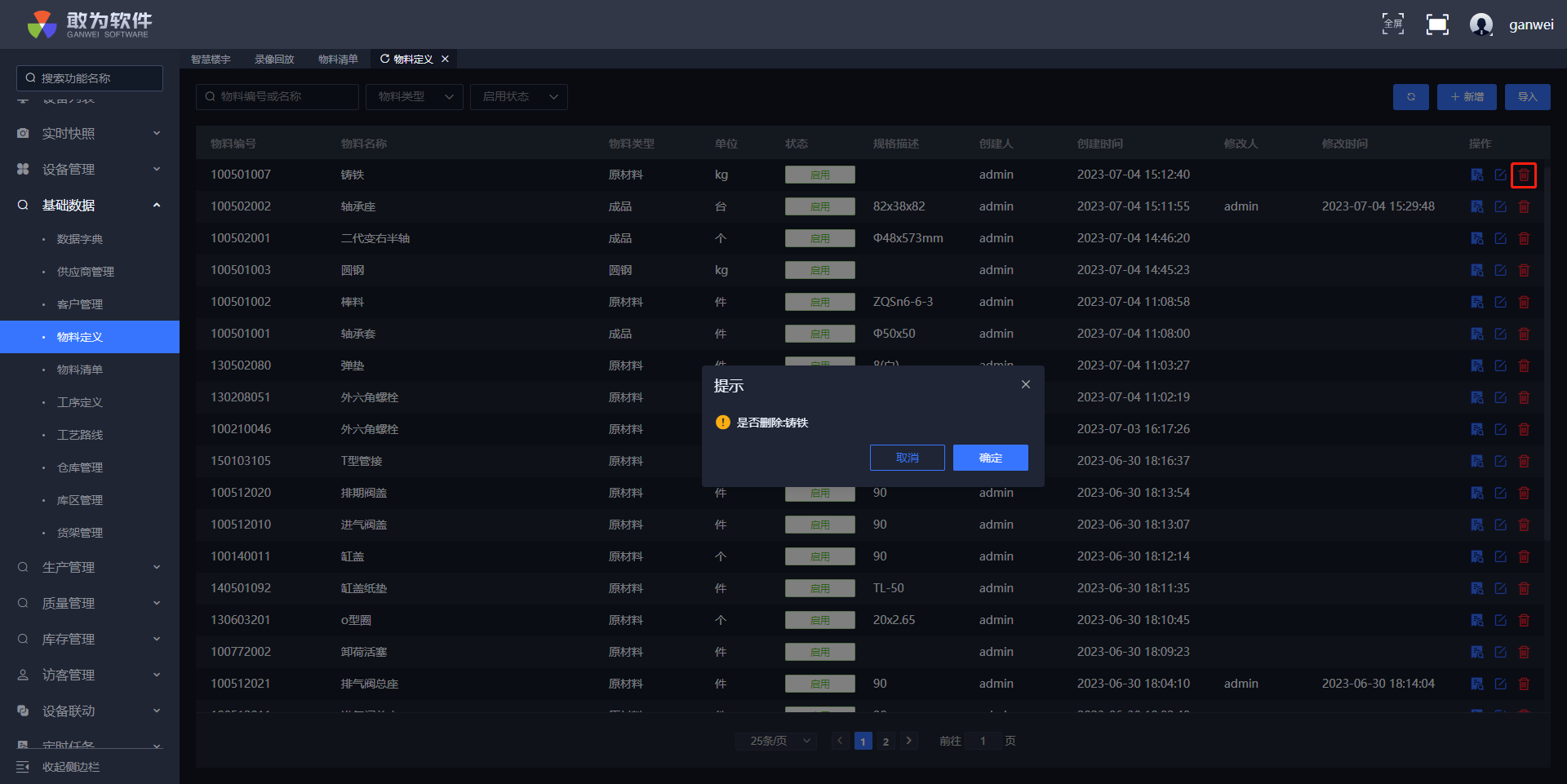Click the edit icon for 轴承座 row
The width and height of the screenshot is (1567, 784).
[x=1500, y=207]
